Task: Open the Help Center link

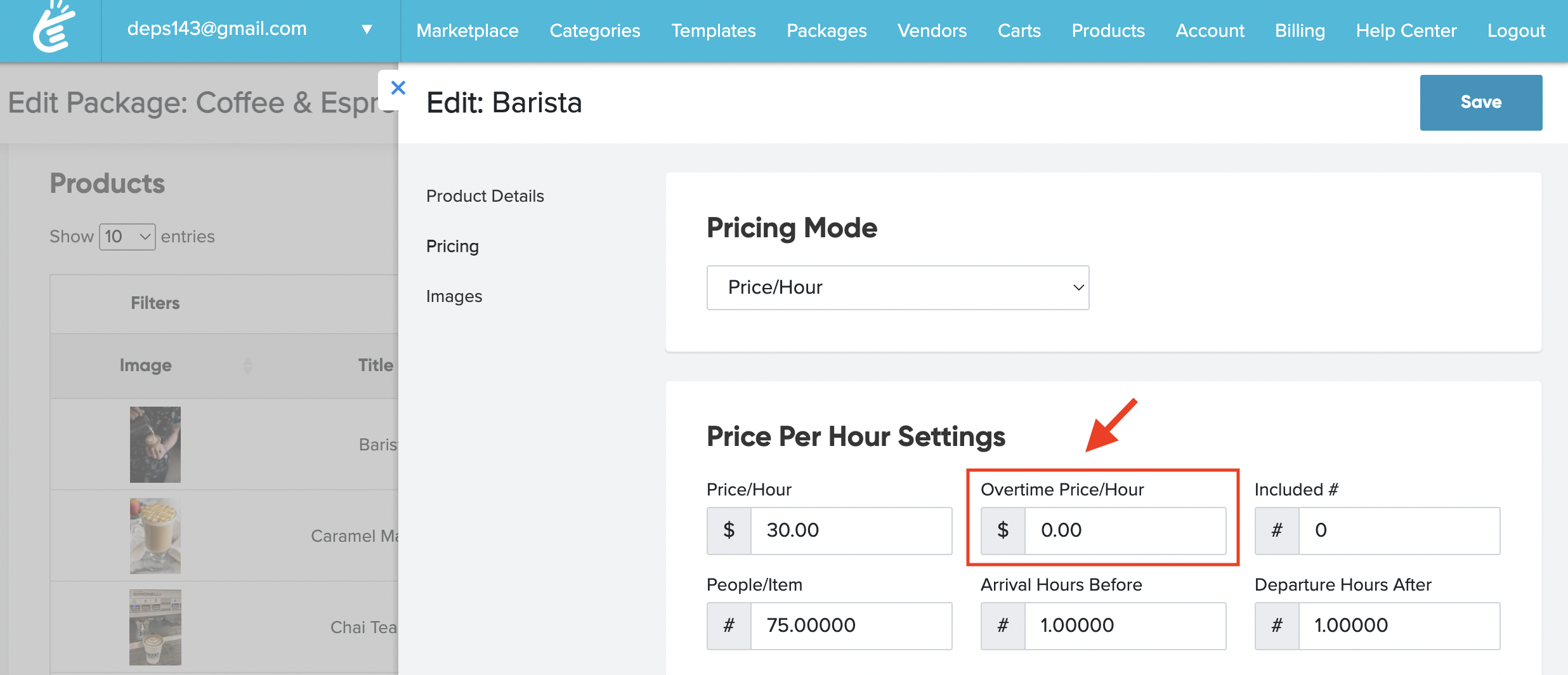Action: [x=1406, y=30]
